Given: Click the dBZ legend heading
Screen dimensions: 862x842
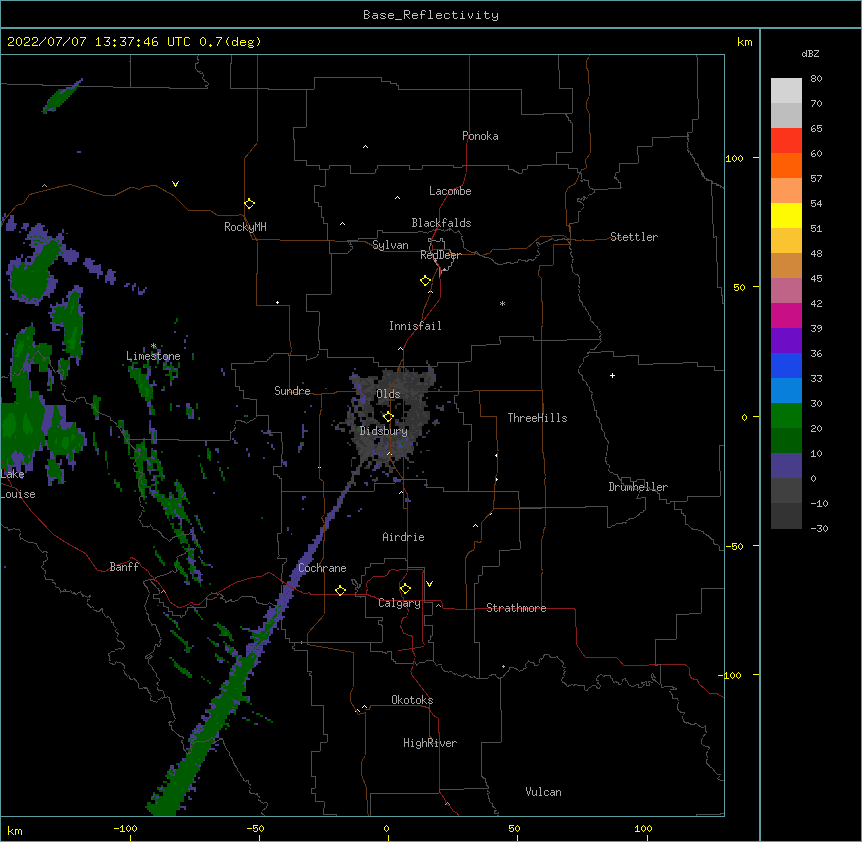Looking at the screenshot, I should (810, 54).
